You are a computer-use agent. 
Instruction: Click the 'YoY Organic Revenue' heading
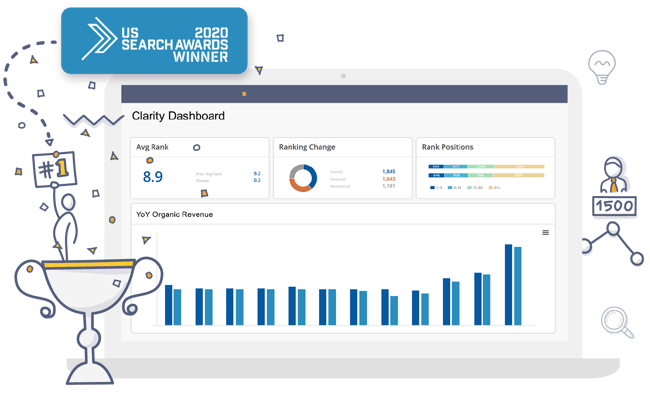[175, 214]
